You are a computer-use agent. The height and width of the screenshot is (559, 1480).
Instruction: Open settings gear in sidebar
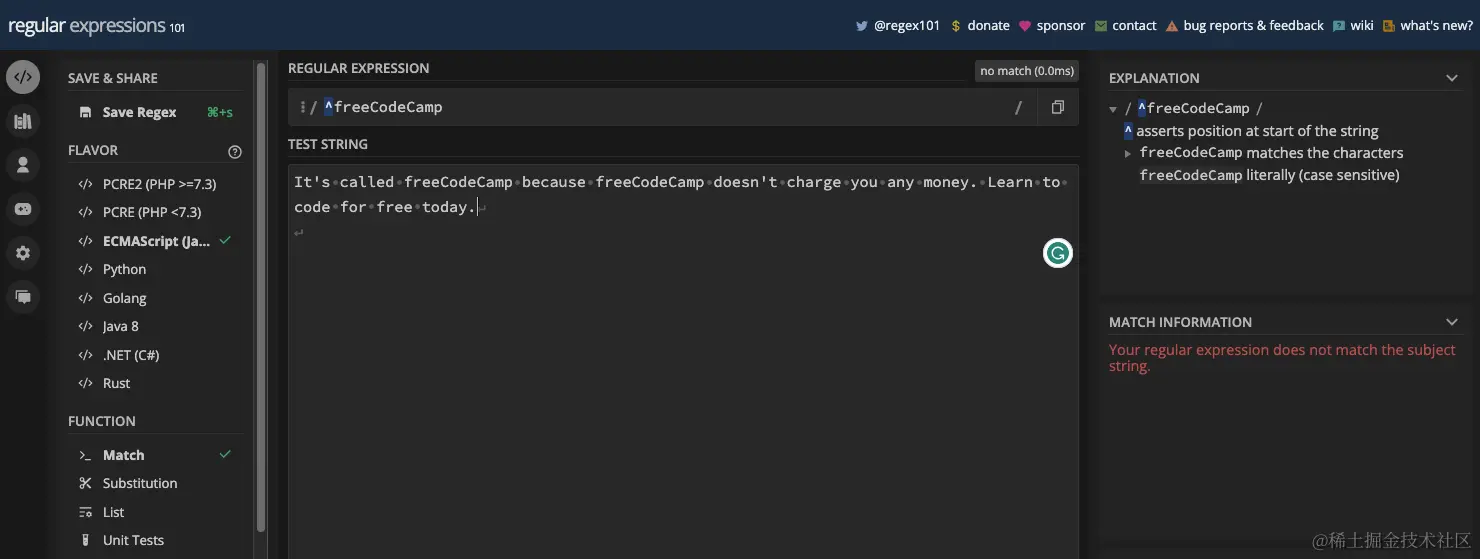[23, 253]
